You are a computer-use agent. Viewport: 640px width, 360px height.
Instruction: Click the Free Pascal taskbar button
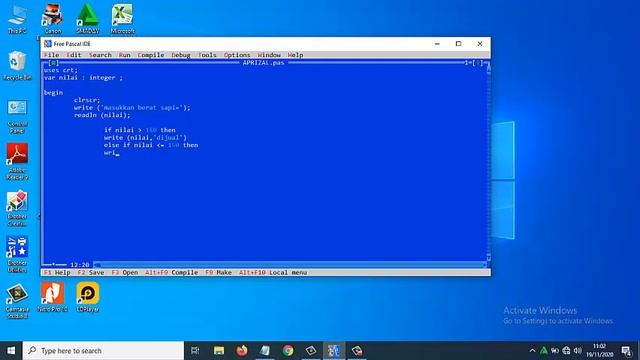click(x=333, y=351)
